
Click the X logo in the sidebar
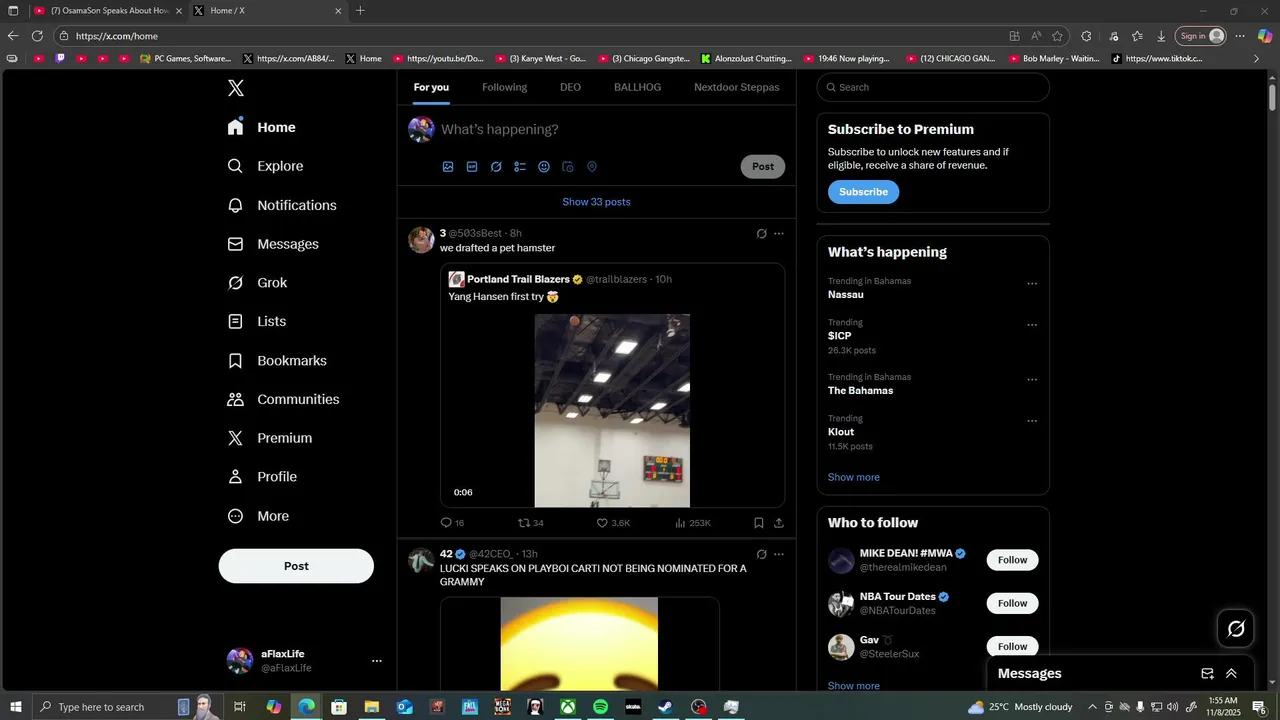[x=235, y=88]
